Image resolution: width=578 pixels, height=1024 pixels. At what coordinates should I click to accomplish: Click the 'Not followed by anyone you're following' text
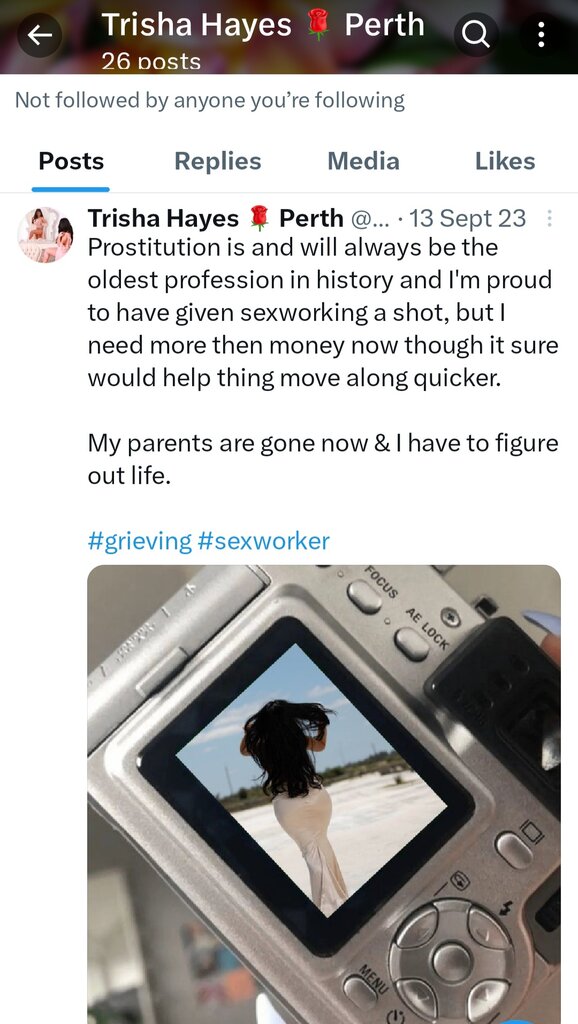[x=210, y=100]
